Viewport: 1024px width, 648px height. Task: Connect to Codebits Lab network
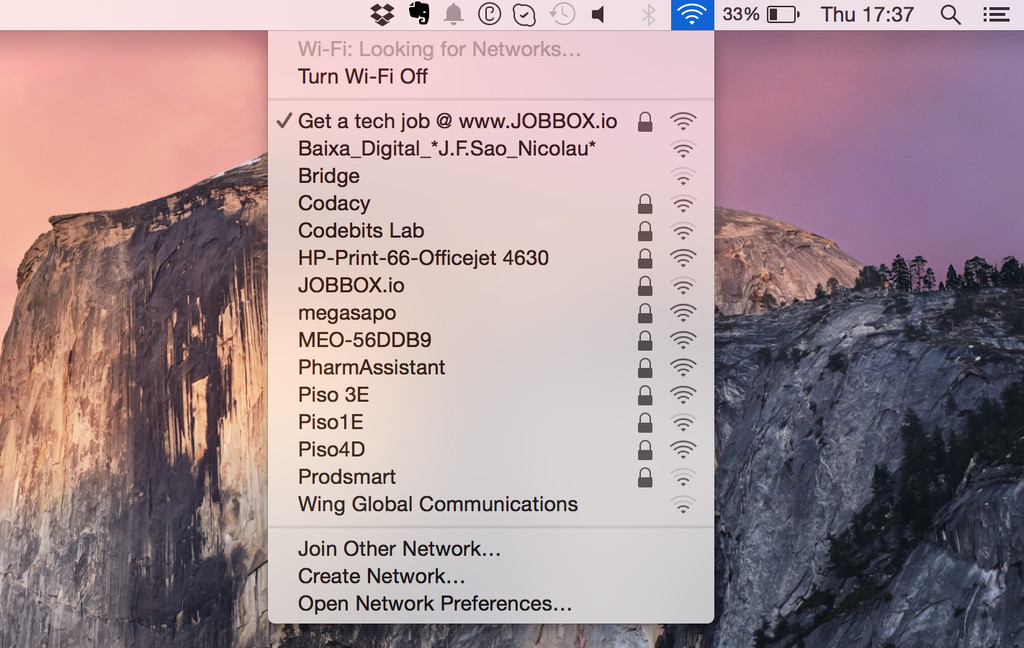point(490,231)
